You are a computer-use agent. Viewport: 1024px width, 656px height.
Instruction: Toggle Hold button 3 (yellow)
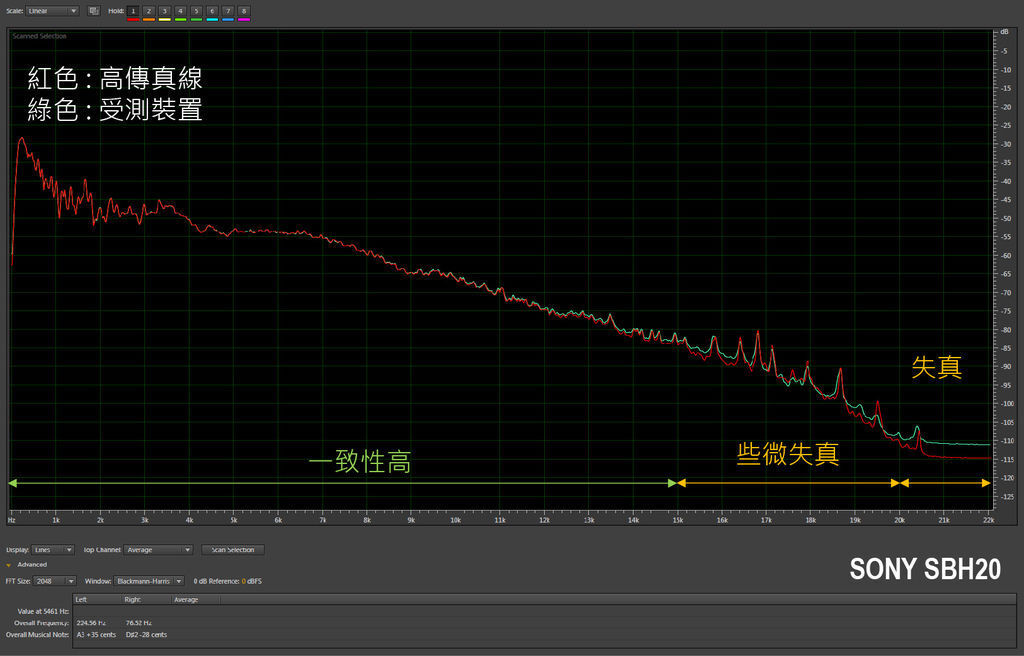click(165, 11)
